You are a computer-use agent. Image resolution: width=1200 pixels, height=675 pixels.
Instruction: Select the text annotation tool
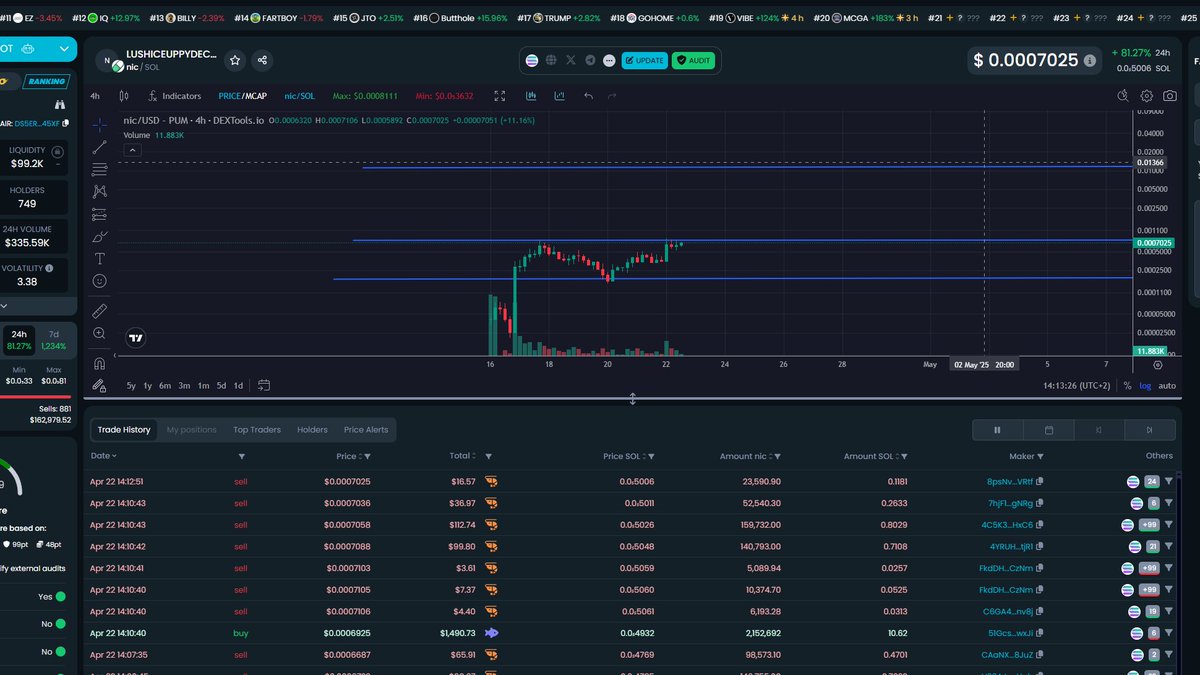99,259
